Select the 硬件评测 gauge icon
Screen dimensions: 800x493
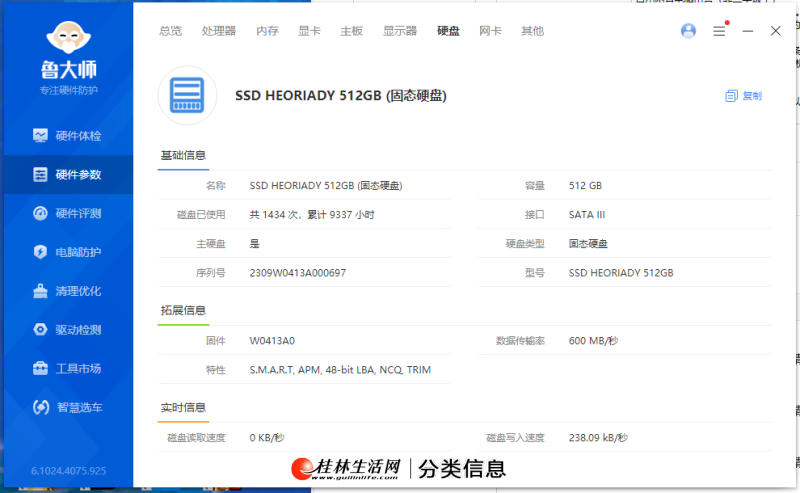(x=40, y=213)
